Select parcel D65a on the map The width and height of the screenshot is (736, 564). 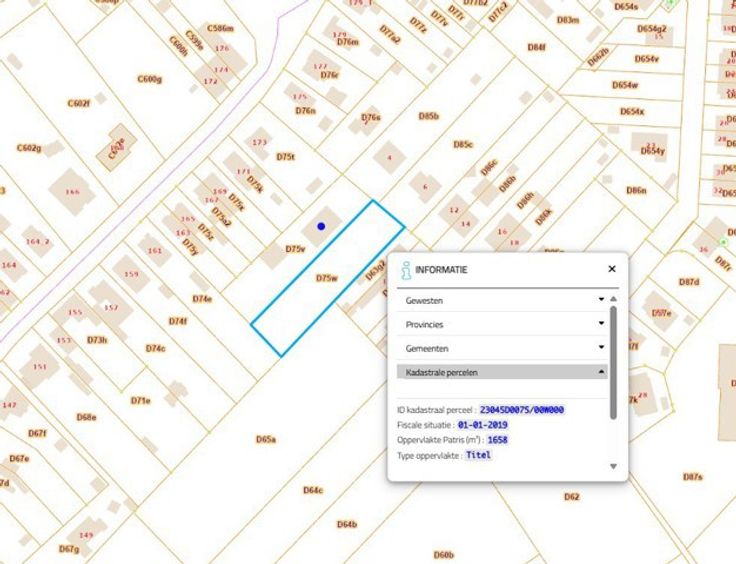pyautogui.click(x=265, y=439)
